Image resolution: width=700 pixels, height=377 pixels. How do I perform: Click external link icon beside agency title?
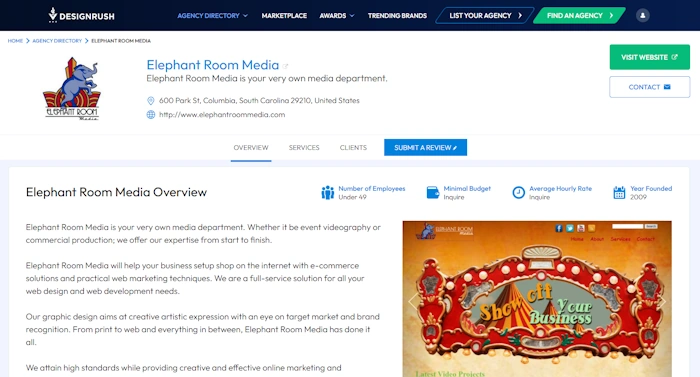(x=285, y=66)
